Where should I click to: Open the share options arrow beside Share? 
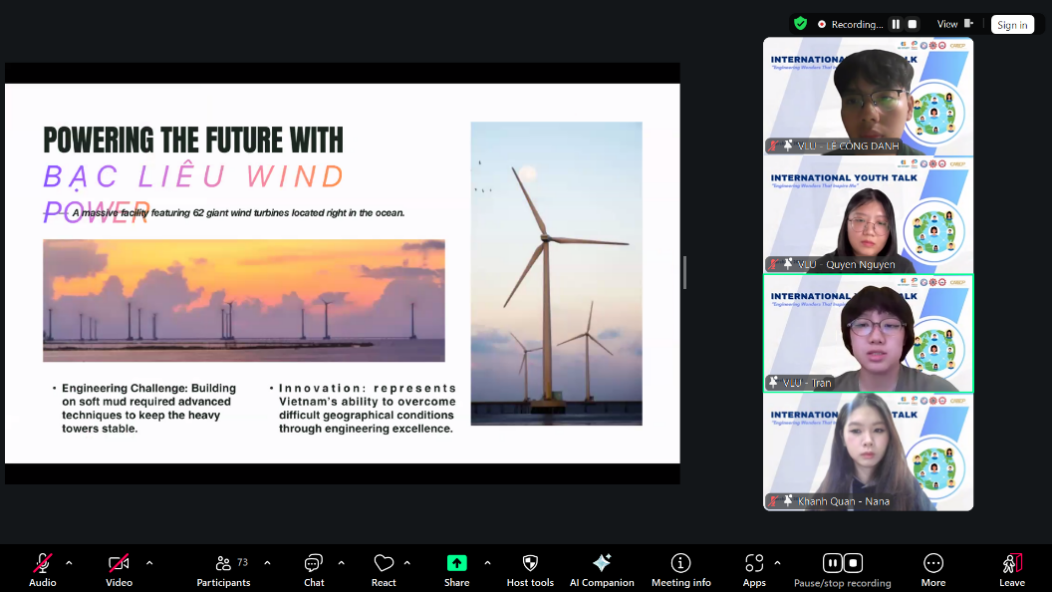(x=487, y=563)
